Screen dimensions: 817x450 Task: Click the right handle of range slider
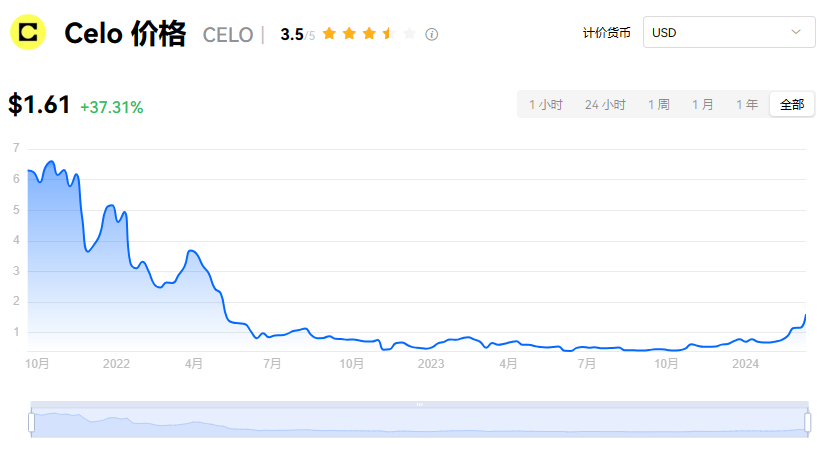point(808,422)
